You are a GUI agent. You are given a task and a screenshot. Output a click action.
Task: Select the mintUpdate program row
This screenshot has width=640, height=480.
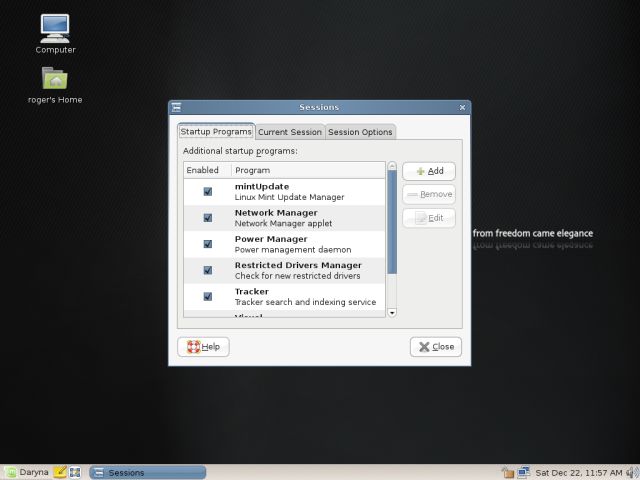[284, 192]
